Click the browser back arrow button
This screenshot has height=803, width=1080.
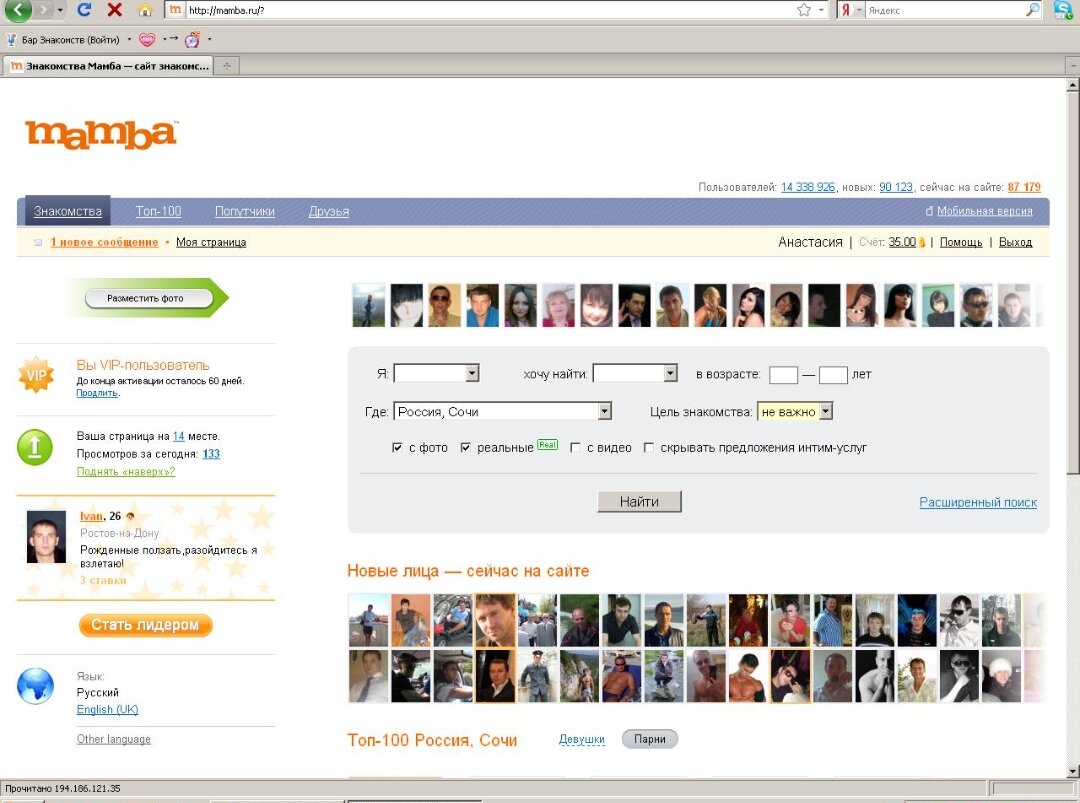(x=19, y=9)
